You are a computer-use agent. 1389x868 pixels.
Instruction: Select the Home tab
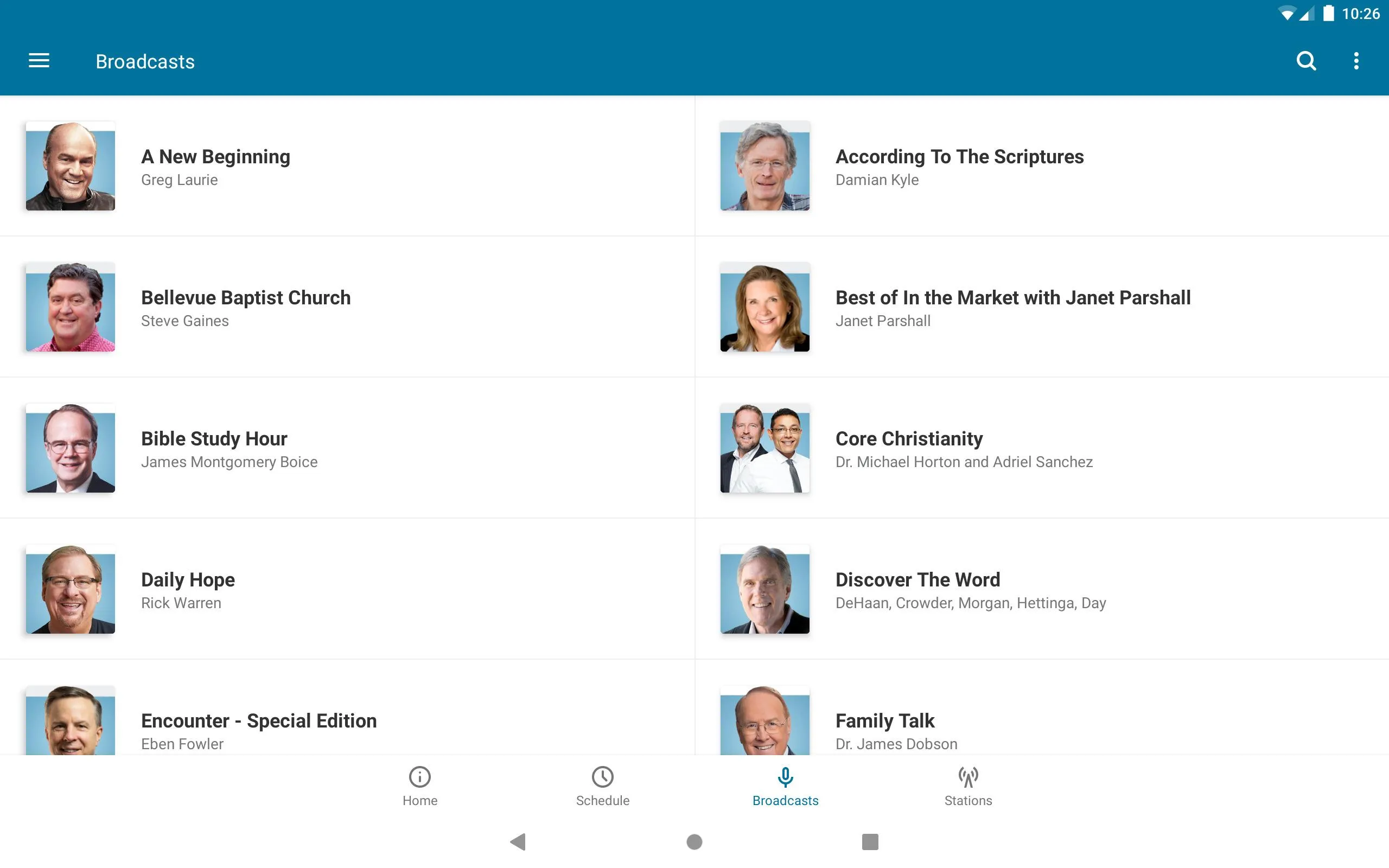point(419,787)
